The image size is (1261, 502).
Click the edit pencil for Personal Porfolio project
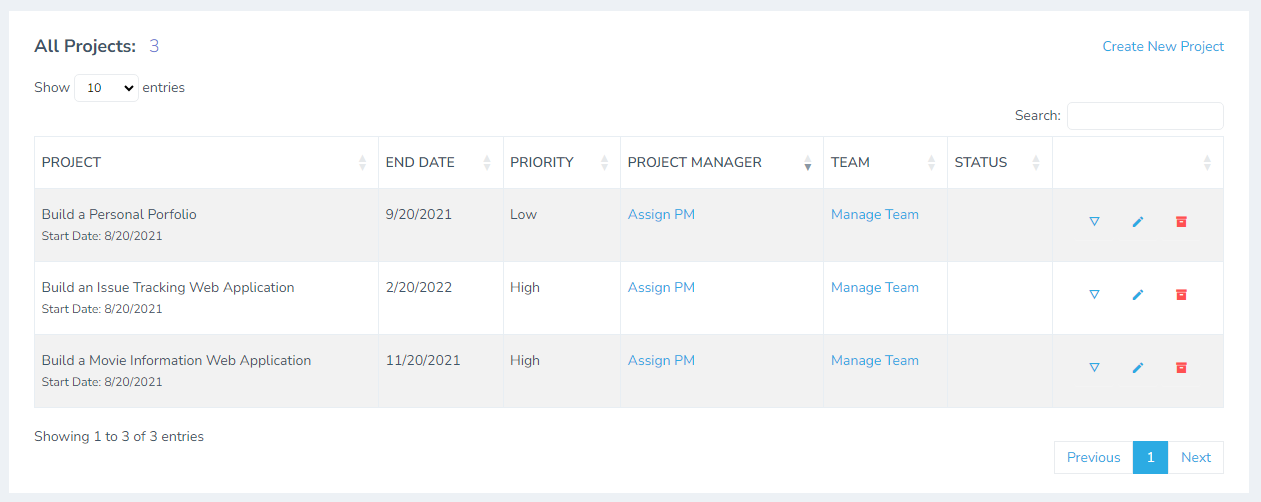(x=1137, y=221)
